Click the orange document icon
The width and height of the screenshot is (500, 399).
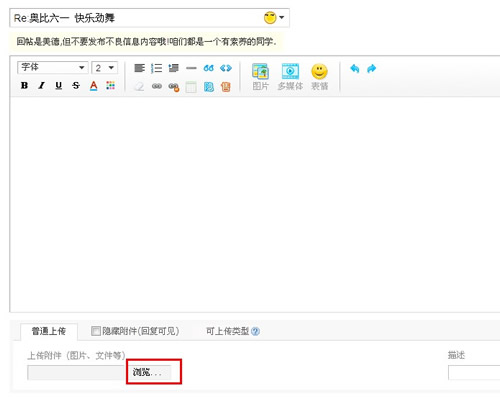click(226, 87)
